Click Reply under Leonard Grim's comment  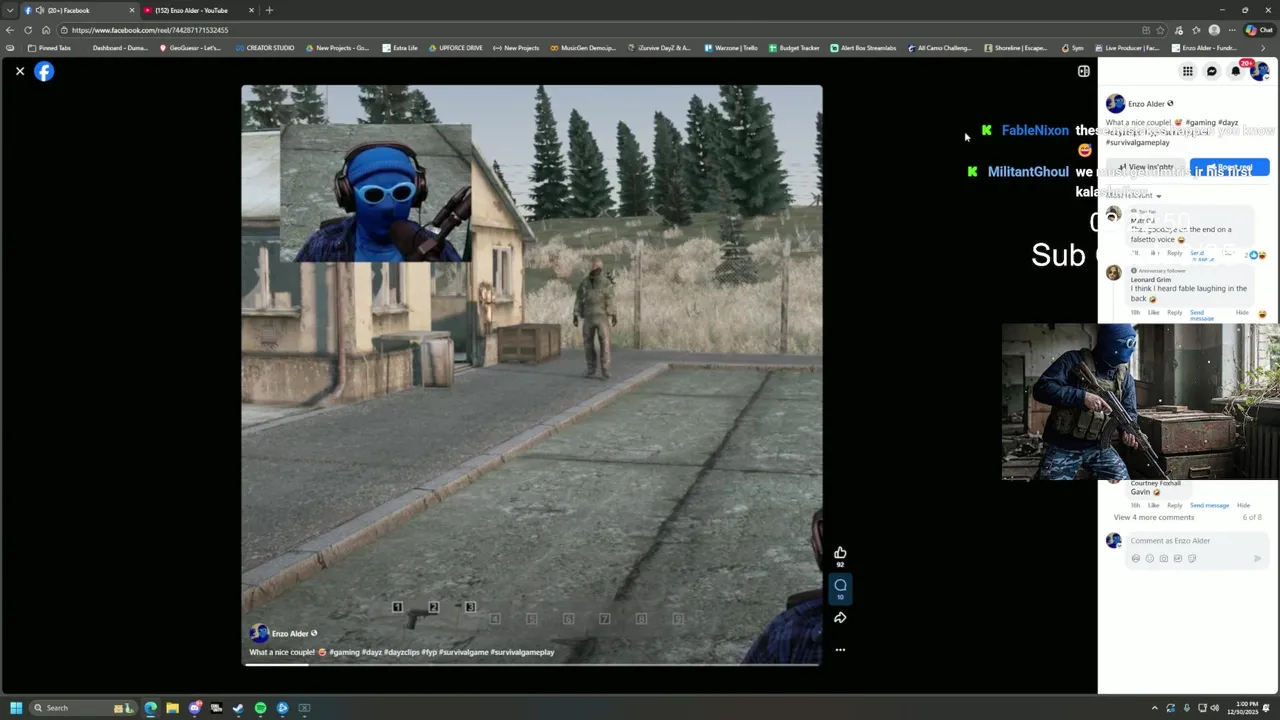coord(1175,313)
